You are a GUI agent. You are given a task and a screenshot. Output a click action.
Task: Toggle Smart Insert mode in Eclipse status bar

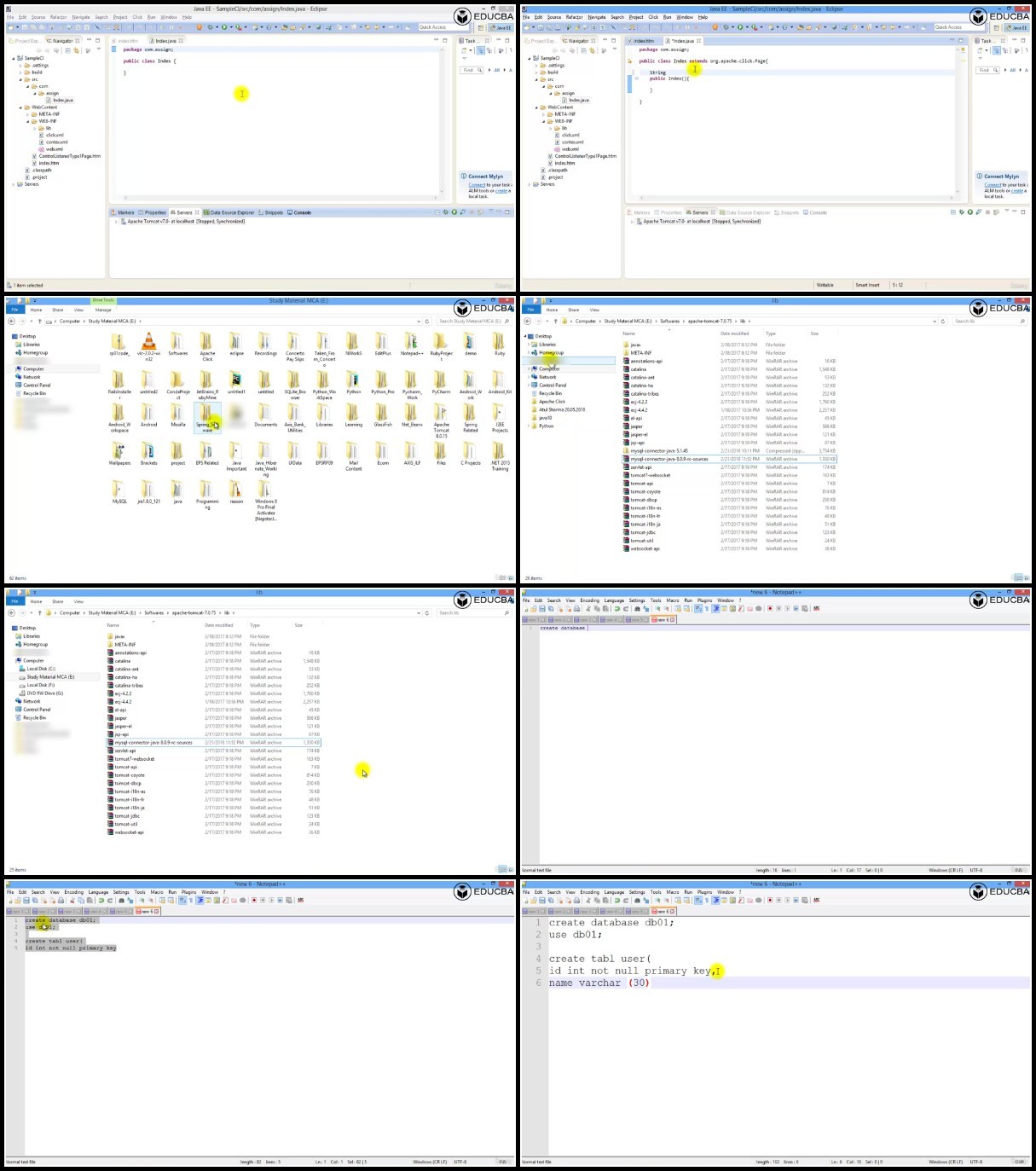tap(867, 285)
